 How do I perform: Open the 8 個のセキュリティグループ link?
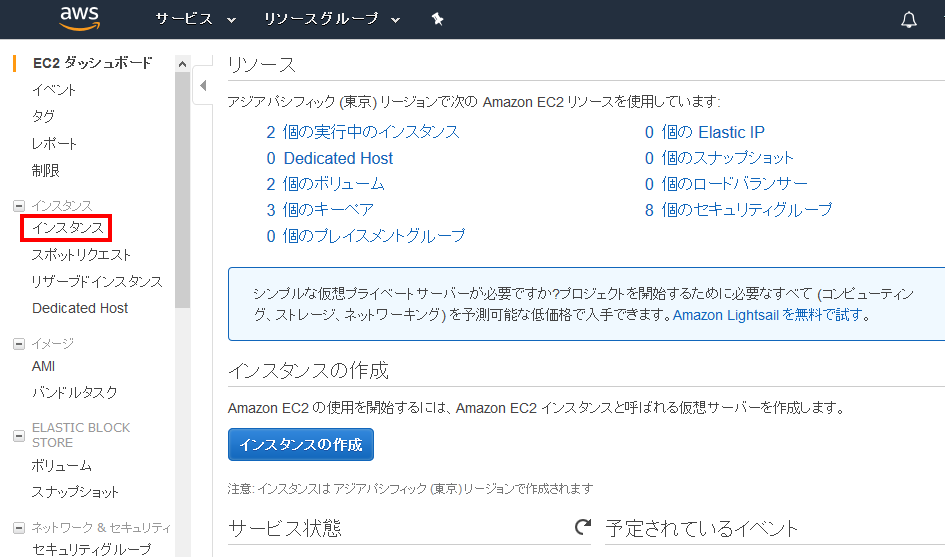tap(738, 210)
